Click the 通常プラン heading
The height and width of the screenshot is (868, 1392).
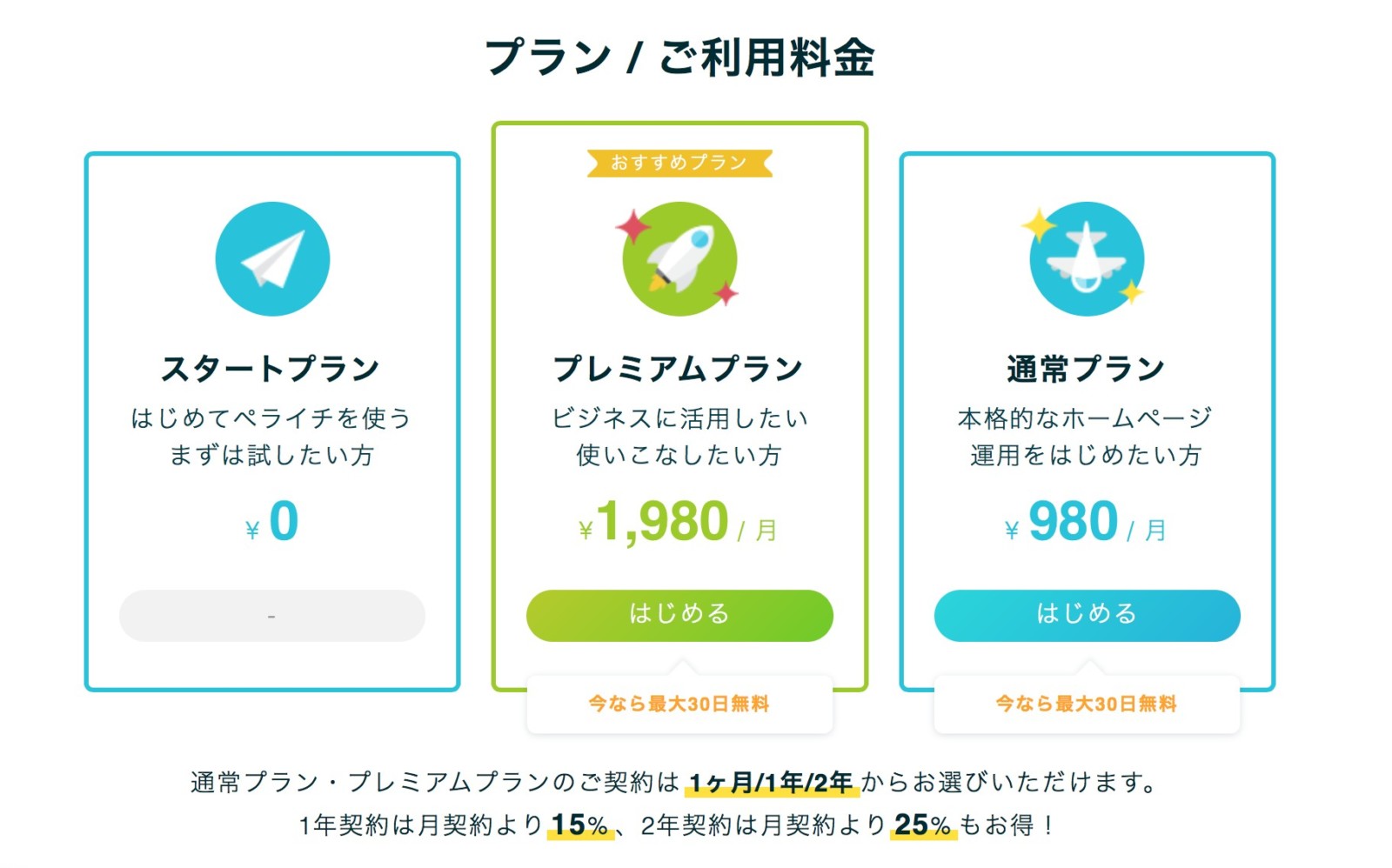coord(1086,369)
